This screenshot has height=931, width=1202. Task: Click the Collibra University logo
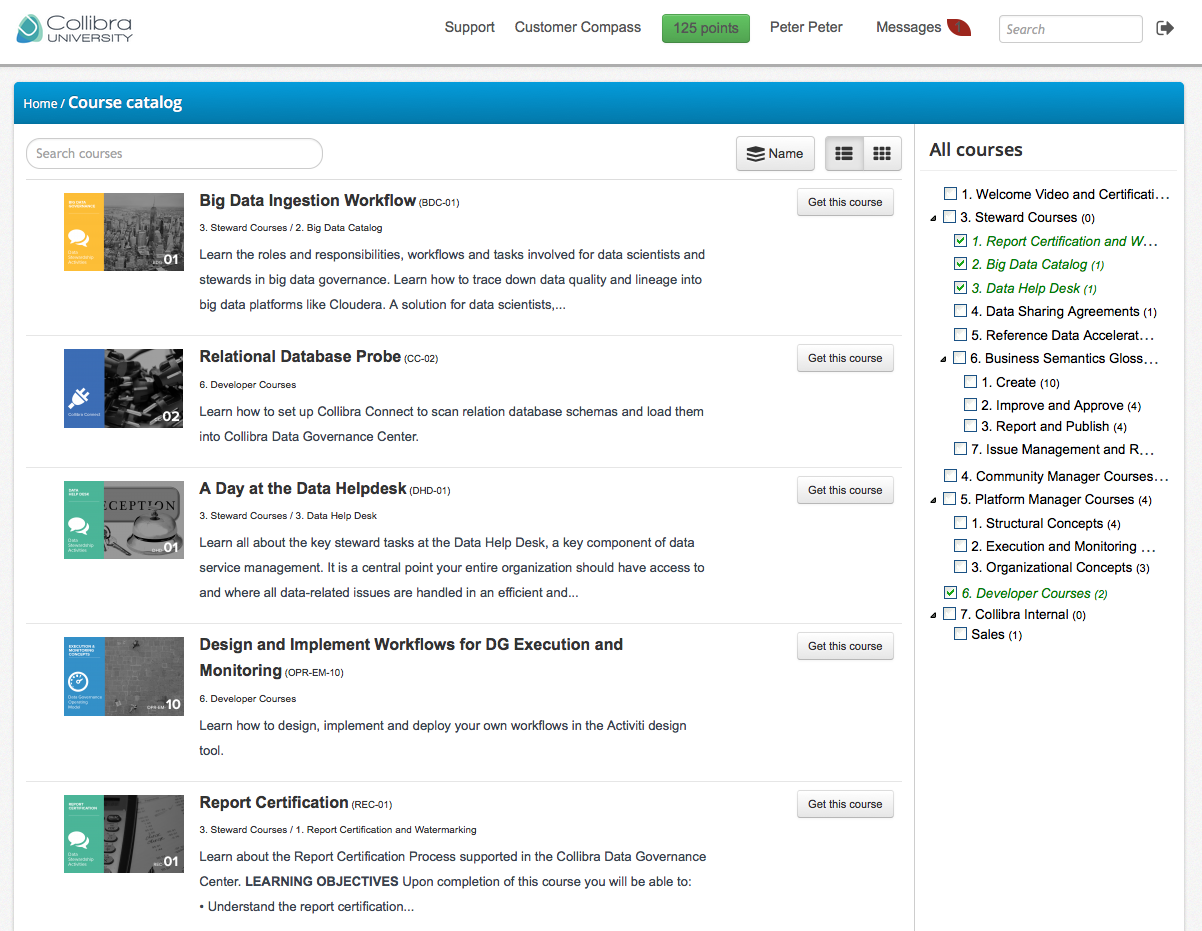[74, 28]
